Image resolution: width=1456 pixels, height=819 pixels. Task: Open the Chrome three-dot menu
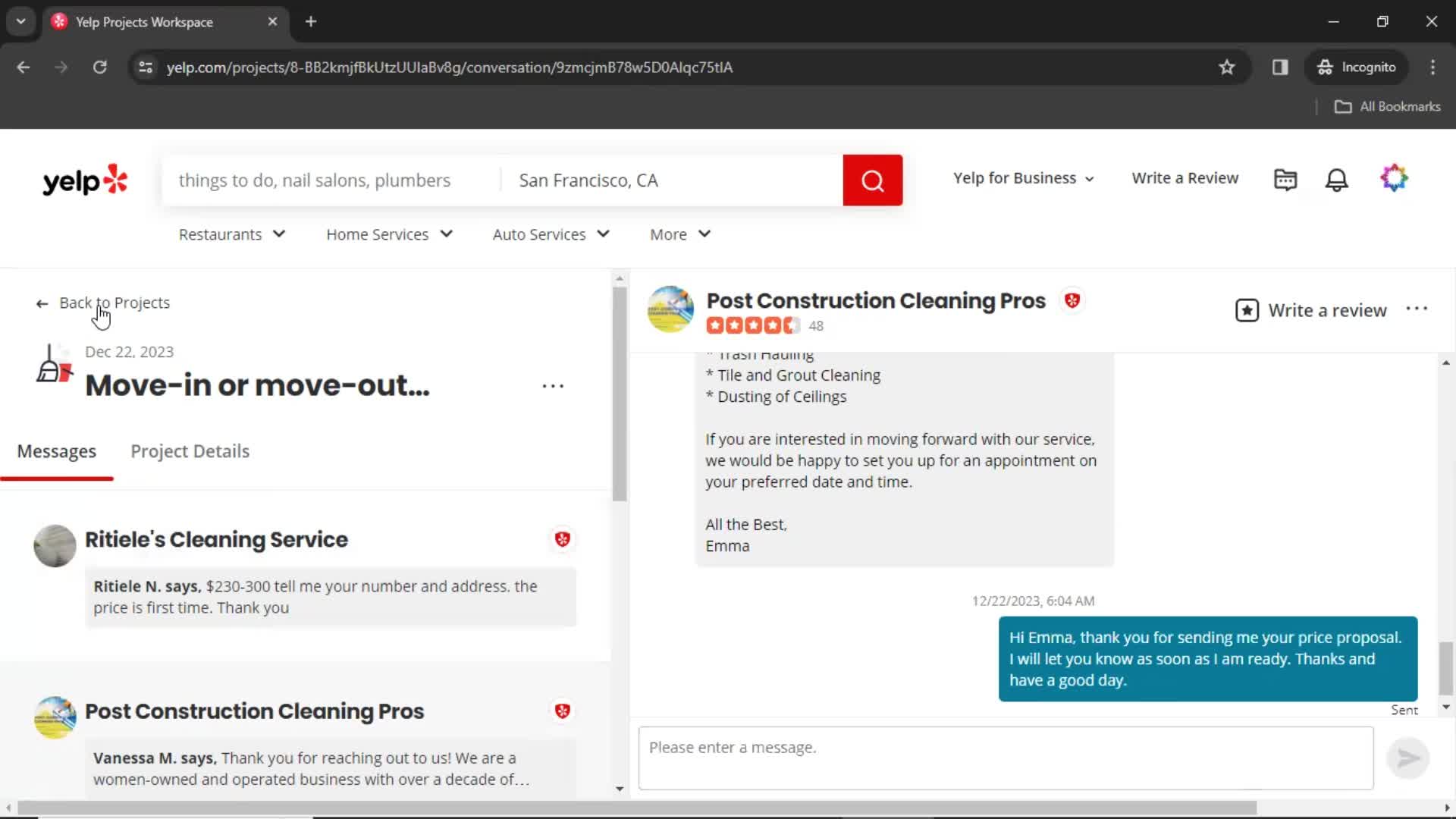pos(1432,67)
